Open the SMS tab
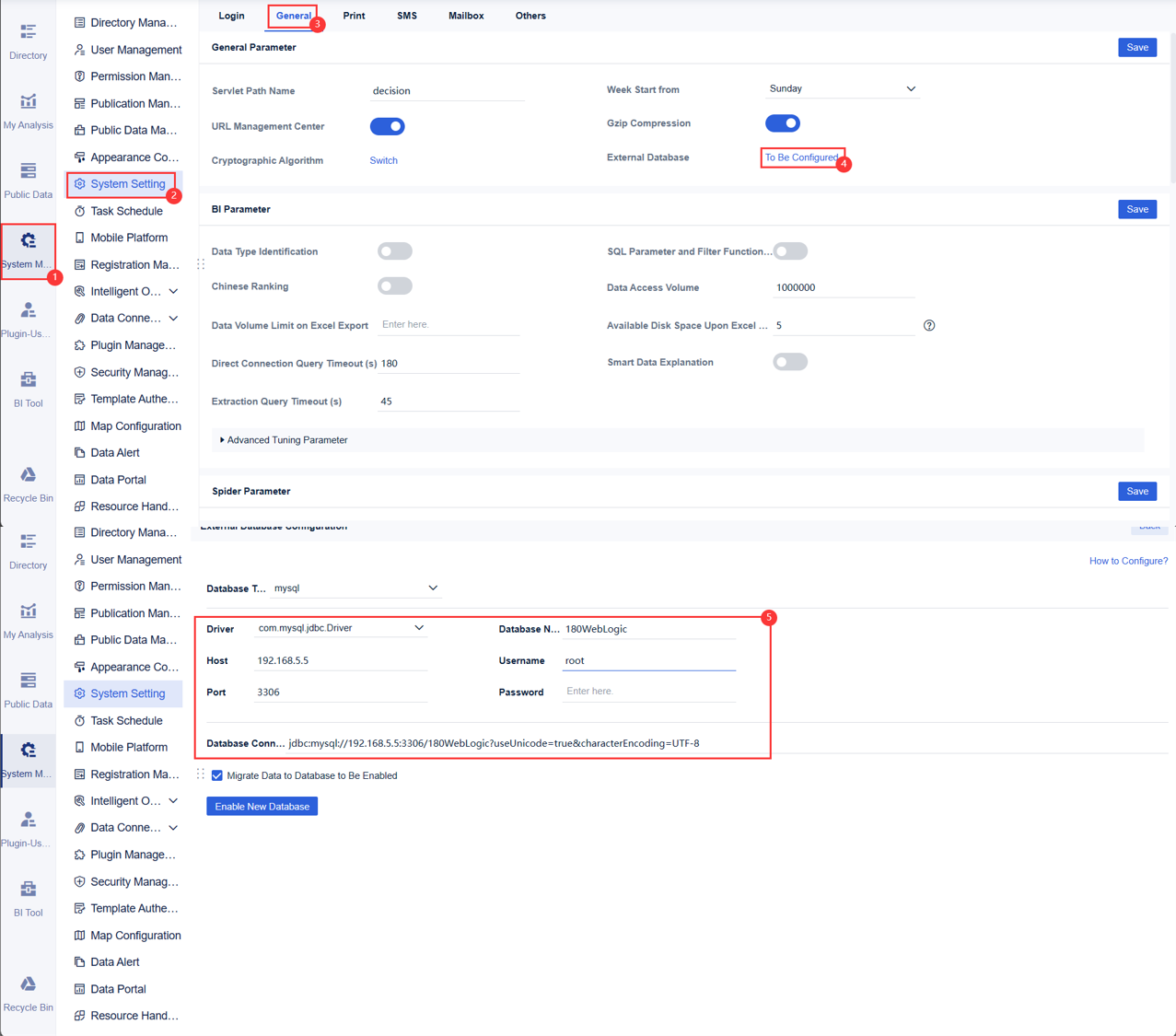The image size is (1176, 1036). click(406, 16)
